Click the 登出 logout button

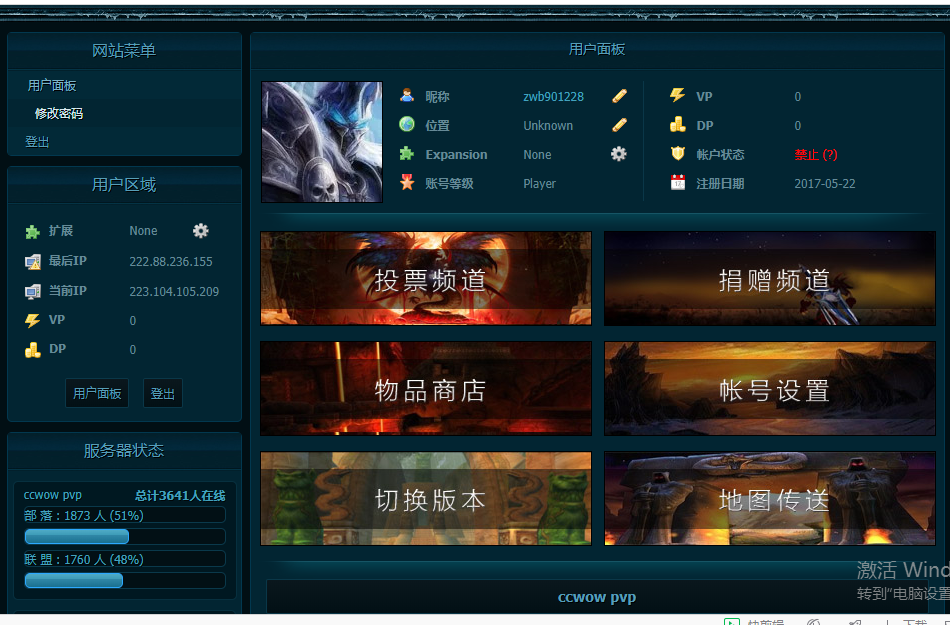(162, 393)
